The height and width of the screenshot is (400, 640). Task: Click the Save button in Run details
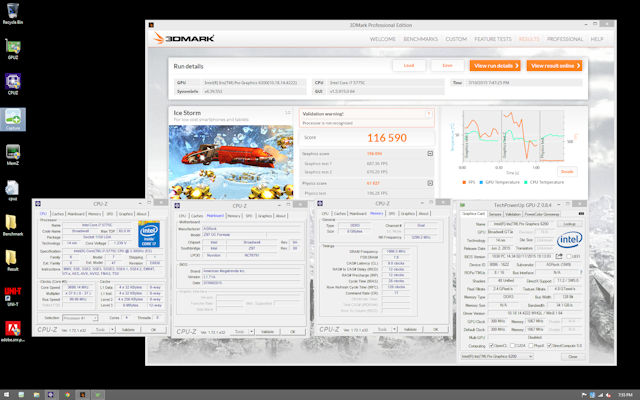447,66
